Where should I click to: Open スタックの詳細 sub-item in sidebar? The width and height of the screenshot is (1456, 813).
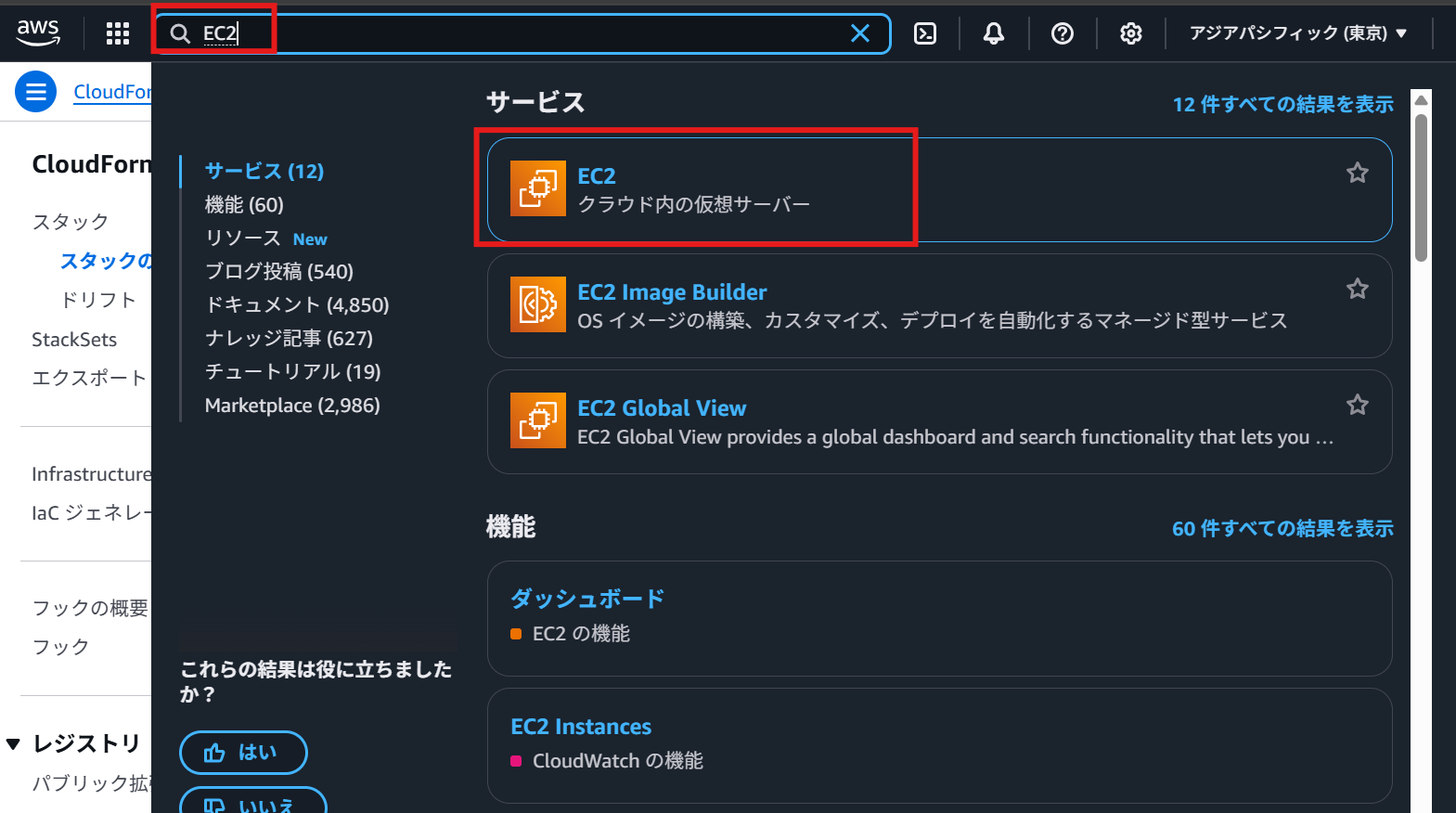(105, 261)
